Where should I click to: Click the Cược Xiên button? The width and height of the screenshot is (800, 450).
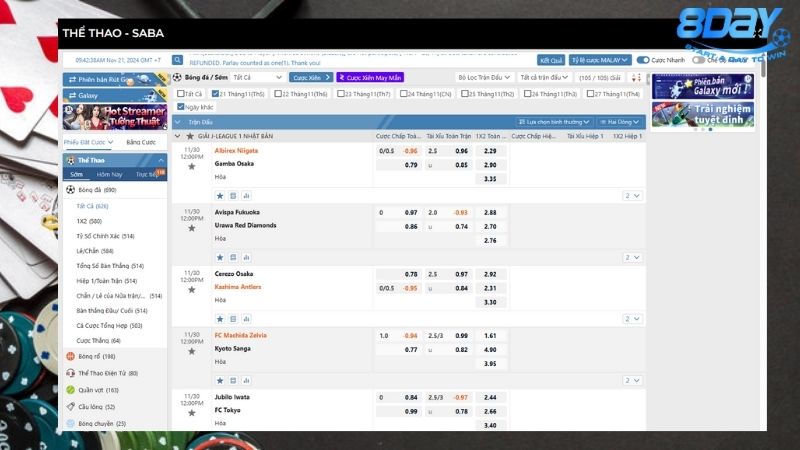pyautogui.click(x=311, y=78)
